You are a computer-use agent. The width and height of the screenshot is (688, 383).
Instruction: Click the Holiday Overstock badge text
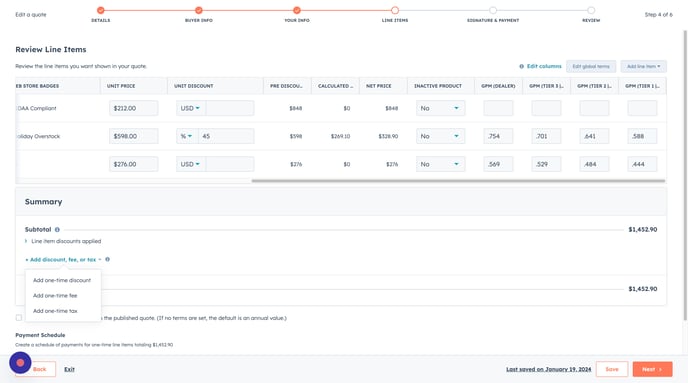click(38, 136)
